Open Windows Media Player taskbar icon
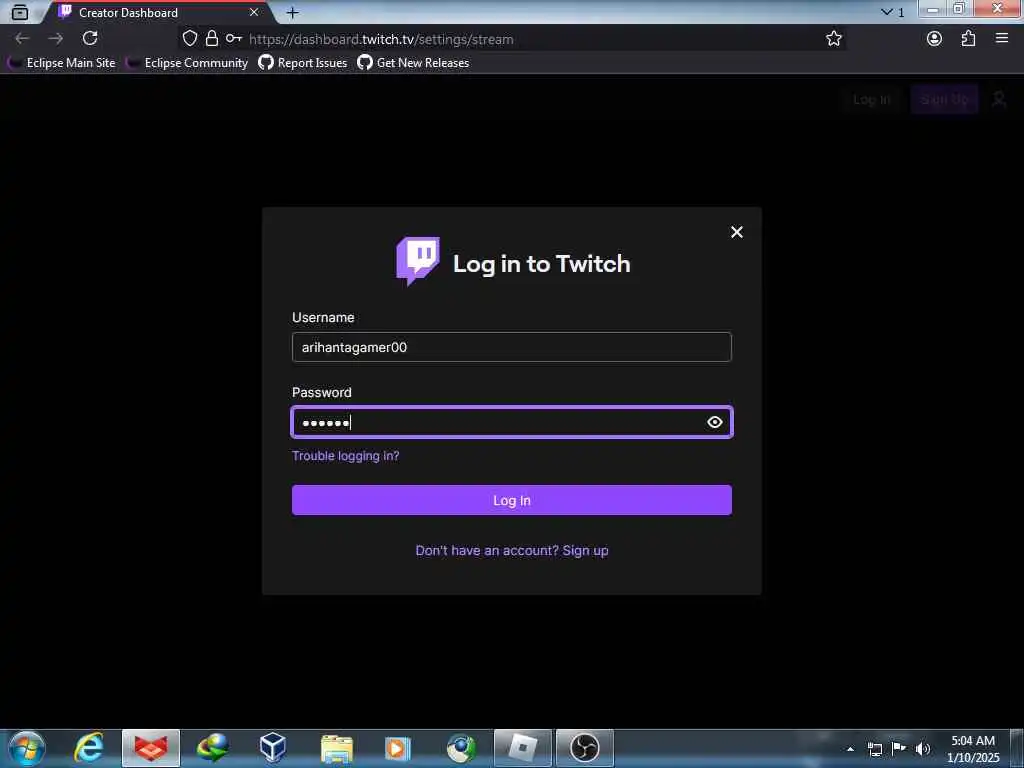This screenshot has width=1024, height=768. (397, 748)
